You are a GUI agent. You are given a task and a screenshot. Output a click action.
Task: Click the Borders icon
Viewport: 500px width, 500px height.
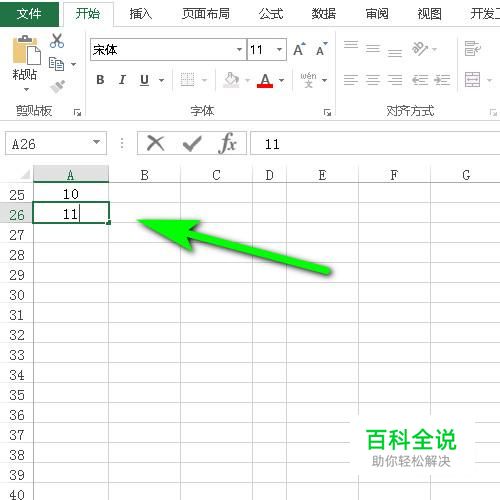click(187, 80)
